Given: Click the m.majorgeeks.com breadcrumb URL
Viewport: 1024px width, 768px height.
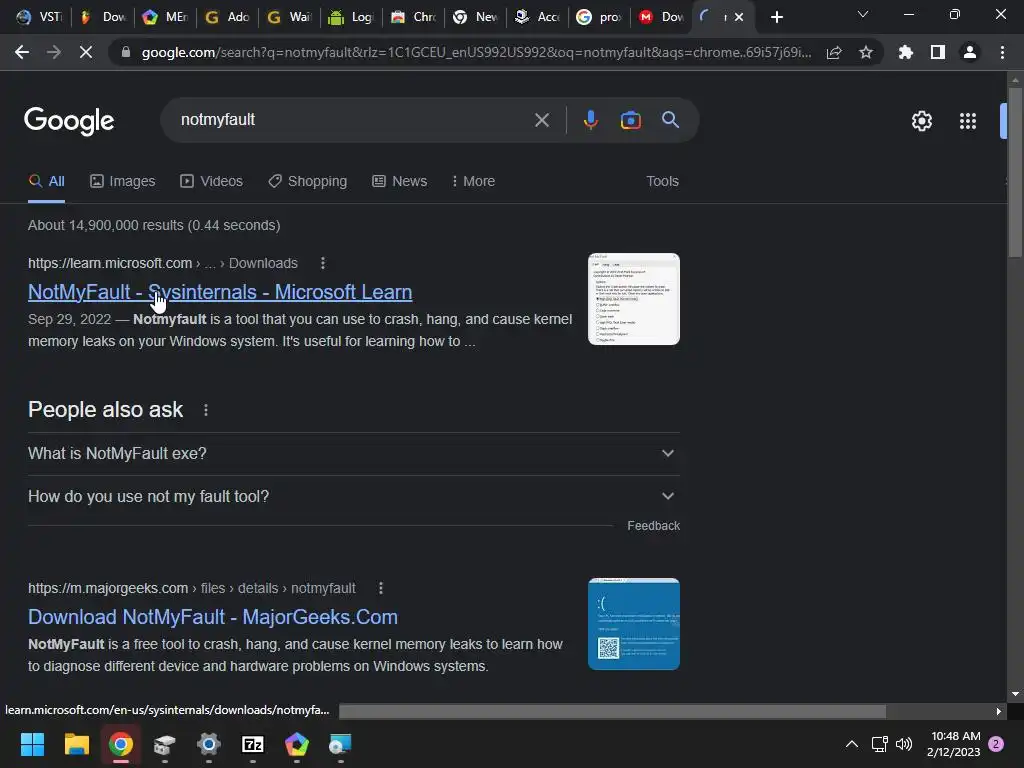Looking at the screenshot, I should click(x=192, y=588).
